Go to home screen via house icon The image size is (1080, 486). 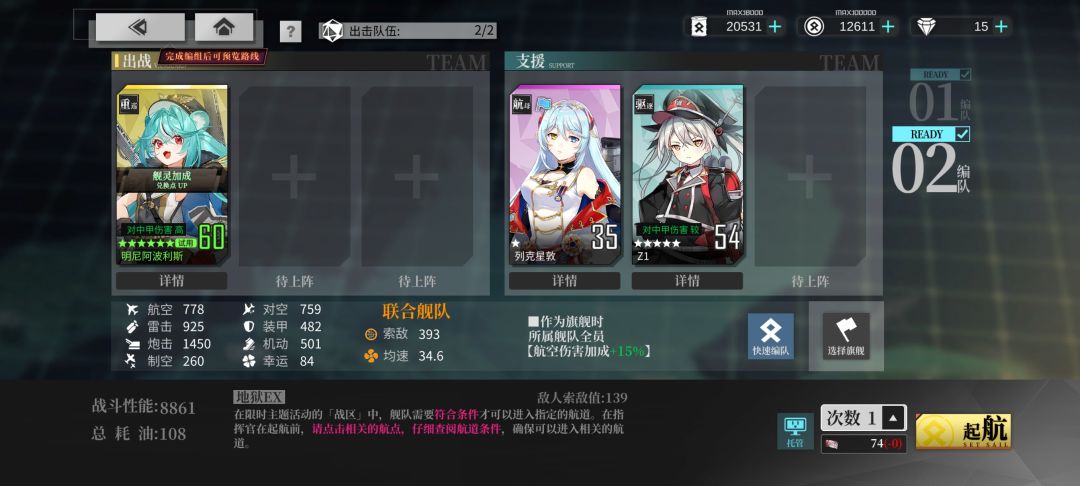point(224,27)
